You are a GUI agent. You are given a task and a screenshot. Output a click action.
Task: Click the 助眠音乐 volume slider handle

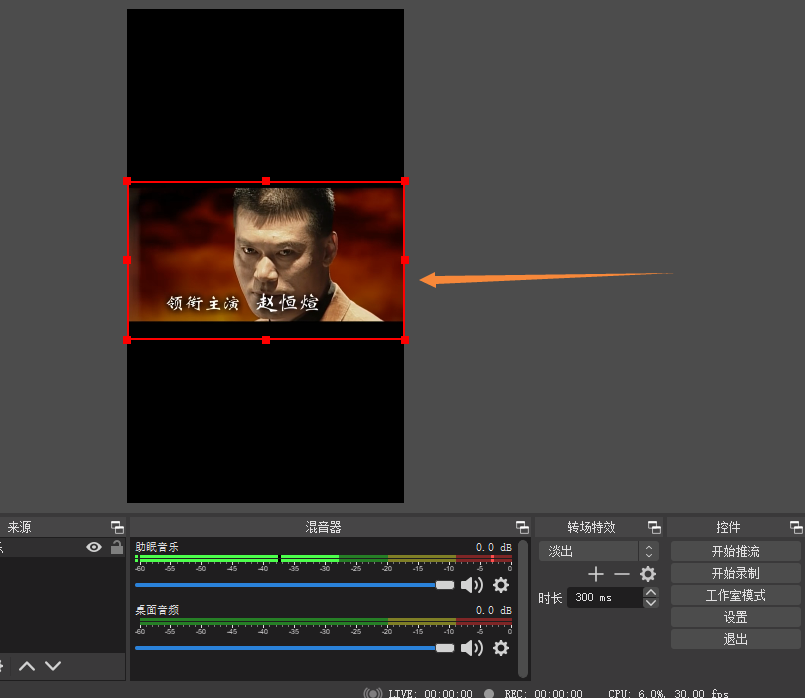[445, 585]
